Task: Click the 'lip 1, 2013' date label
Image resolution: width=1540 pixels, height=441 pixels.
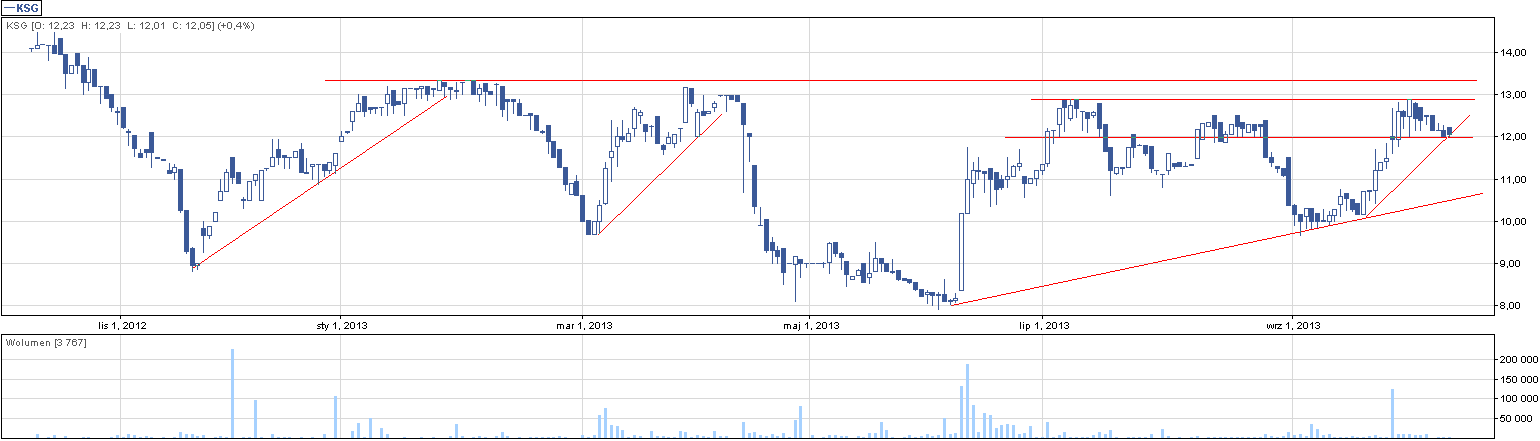Action: [1045, 325]
